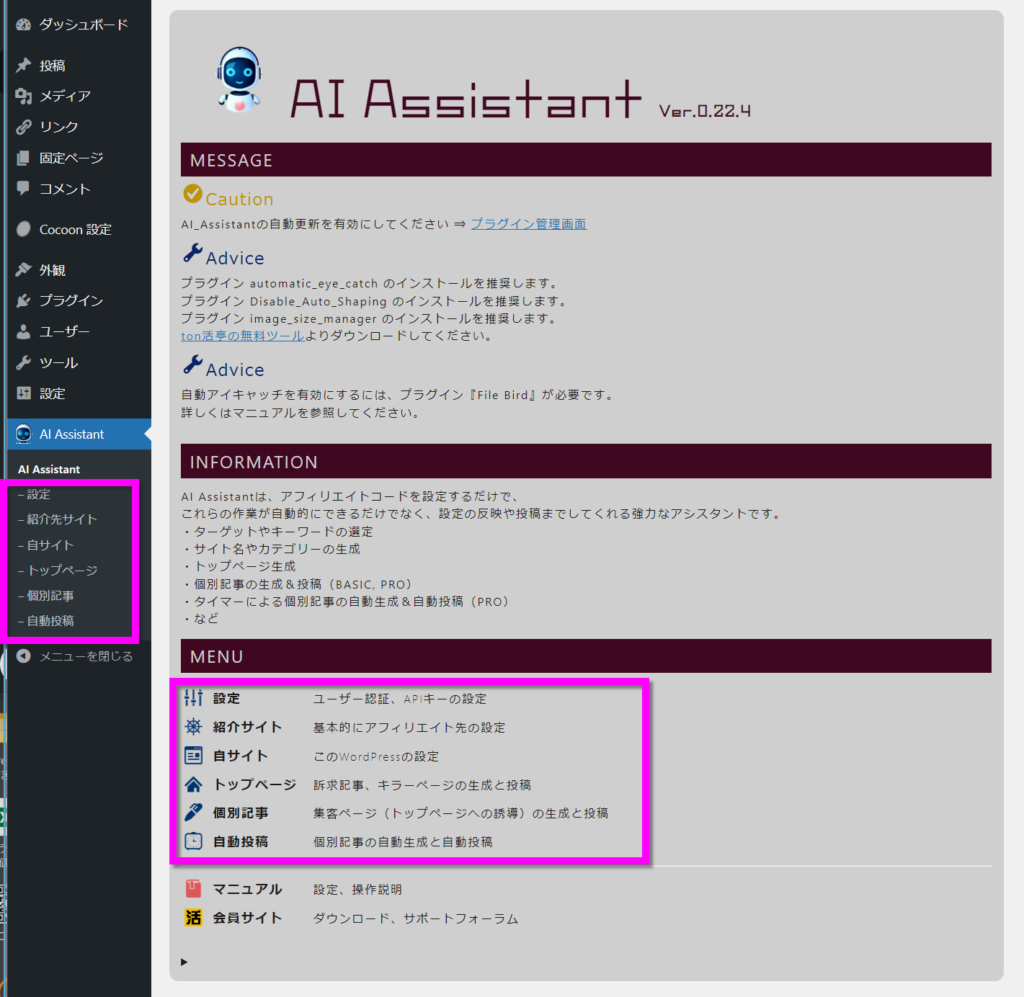
Task: Click the 自サイト page icon
Action: 194,756
